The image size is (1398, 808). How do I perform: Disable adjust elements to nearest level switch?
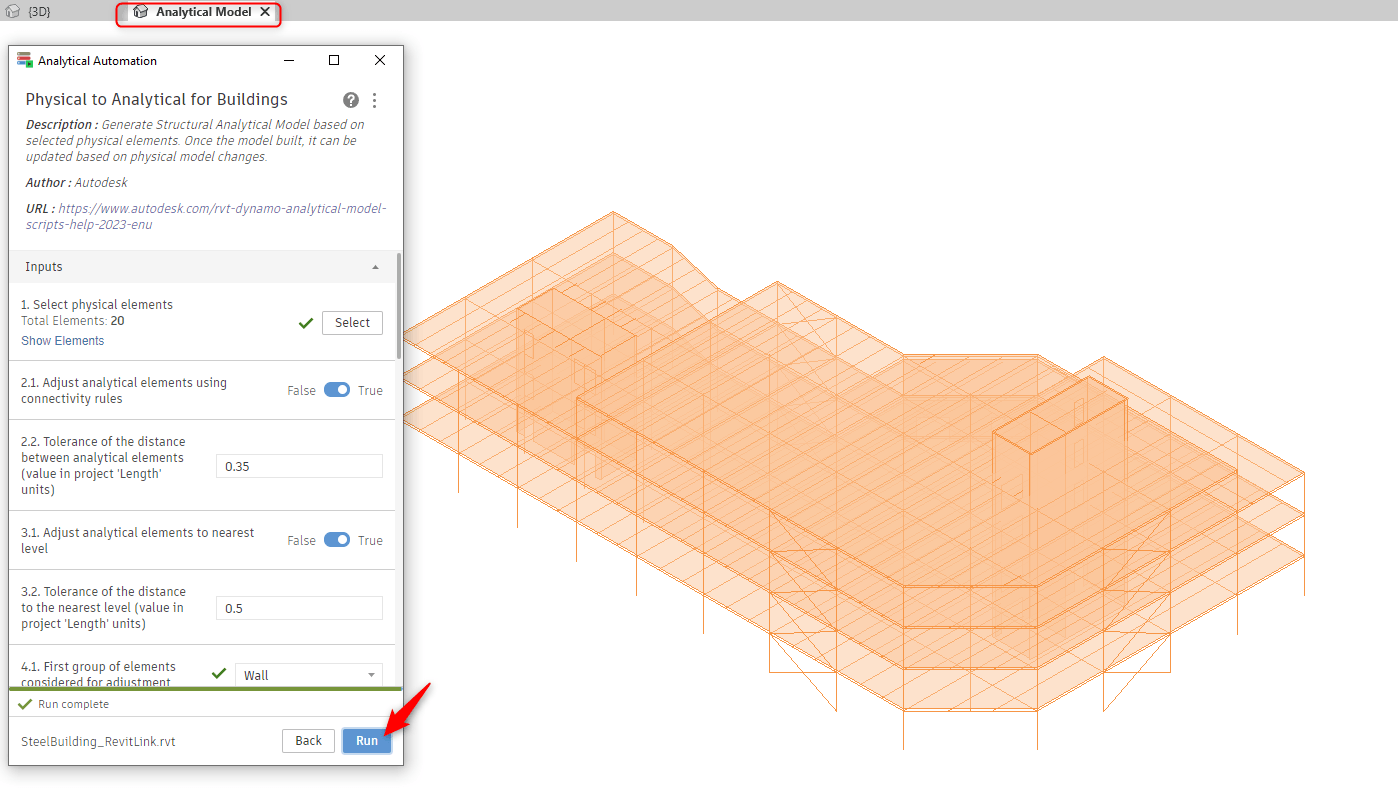click(337, 540)
